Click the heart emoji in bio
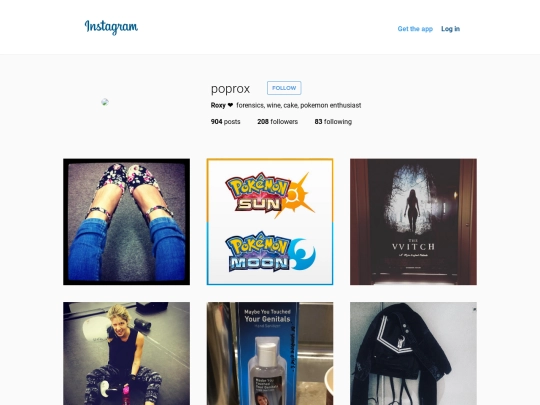Screen dimensions: 540x405 (x=230, y=105)
